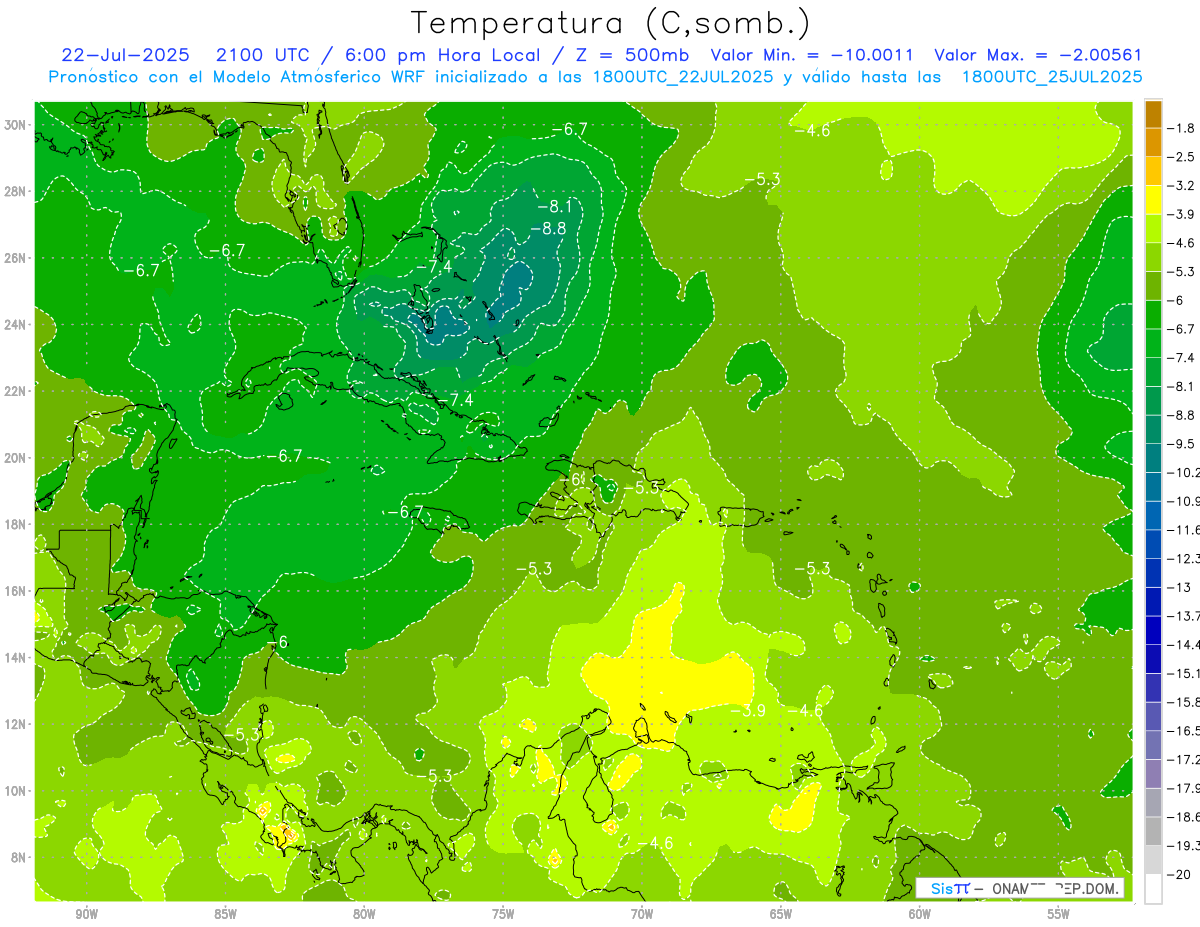Click the "18N" latitude axis label
This screenshot has width=1200, height=927.
tap(16, 524)
